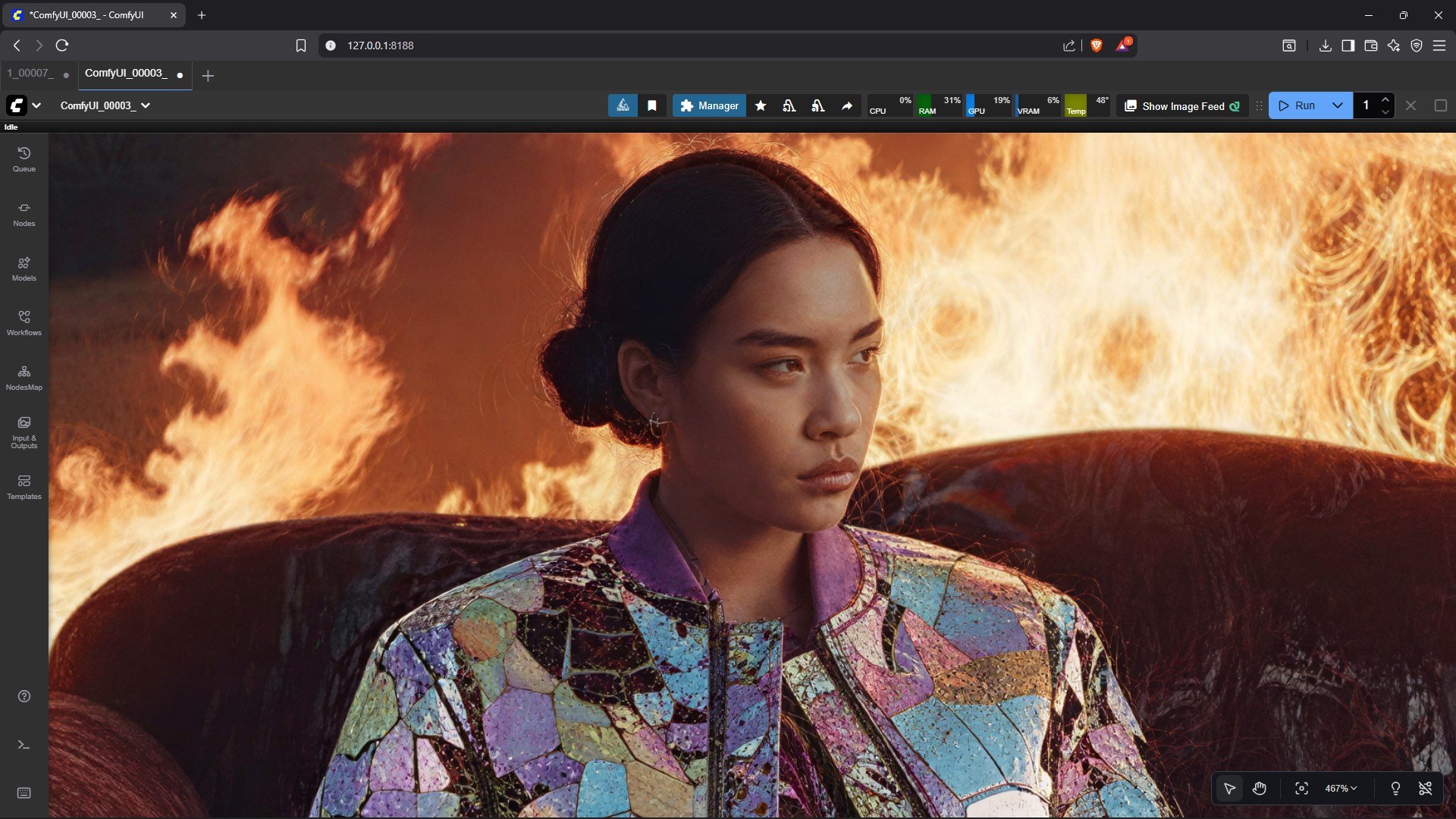The width and height of the screenshot is (1456, 819).
Task: Expand the 467% zoom level dropdown
Action: [1341, 789]
